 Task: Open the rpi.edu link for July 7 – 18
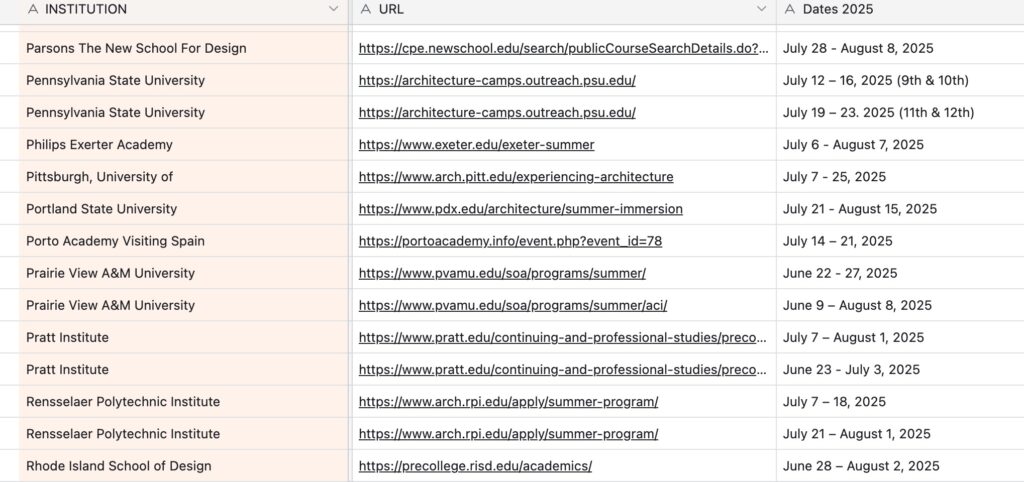coord(508,402)
